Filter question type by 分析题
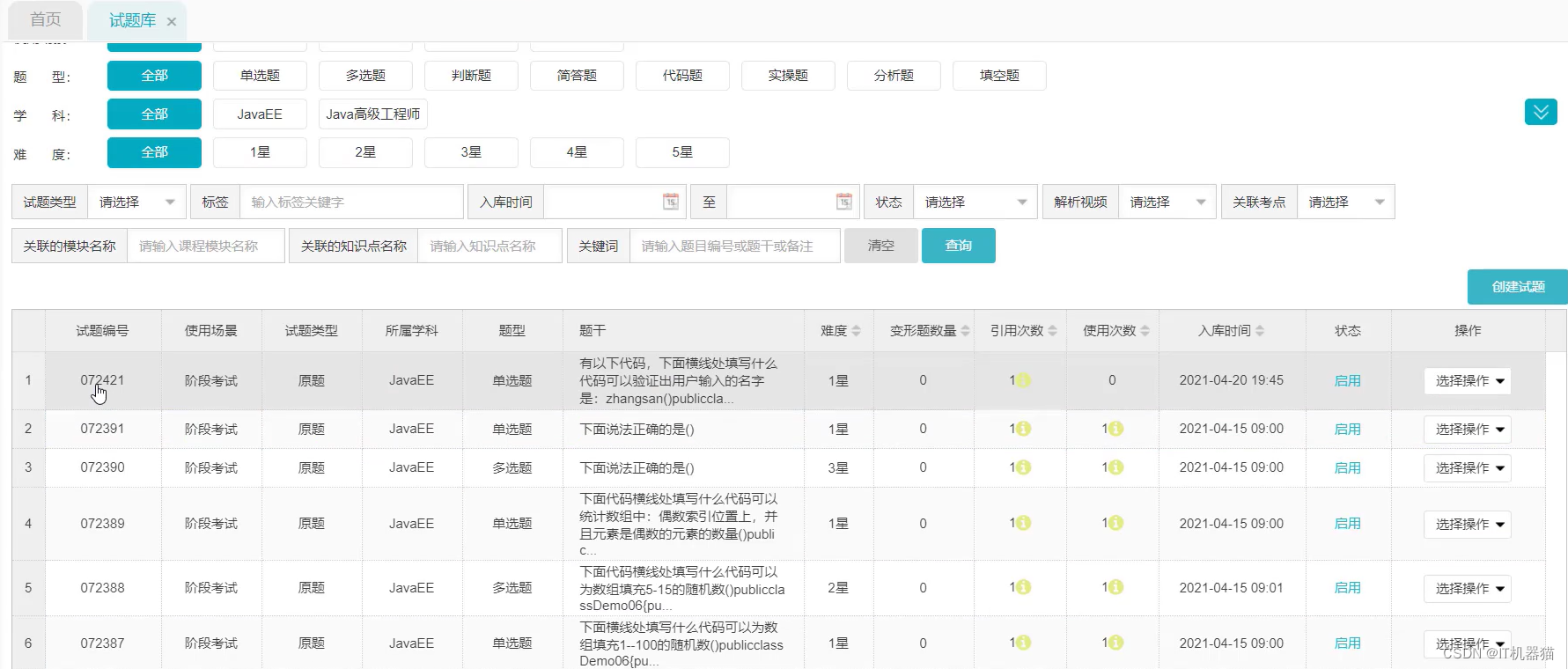 tap(894, 76)
